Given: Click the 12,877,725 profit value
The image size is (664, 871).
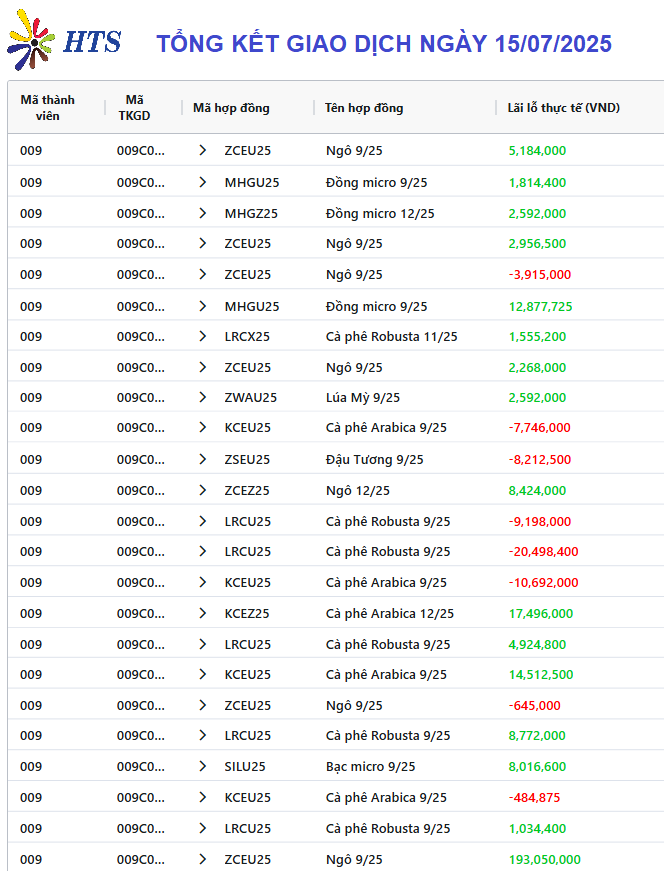Looking at the screenshot, I should click(x=541, y=307).
